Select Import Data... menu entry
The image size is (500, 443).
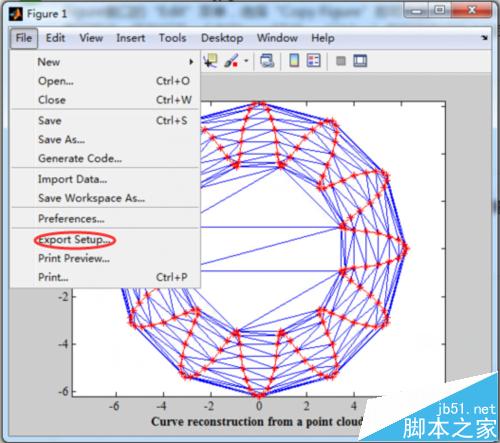pos(105,179)
